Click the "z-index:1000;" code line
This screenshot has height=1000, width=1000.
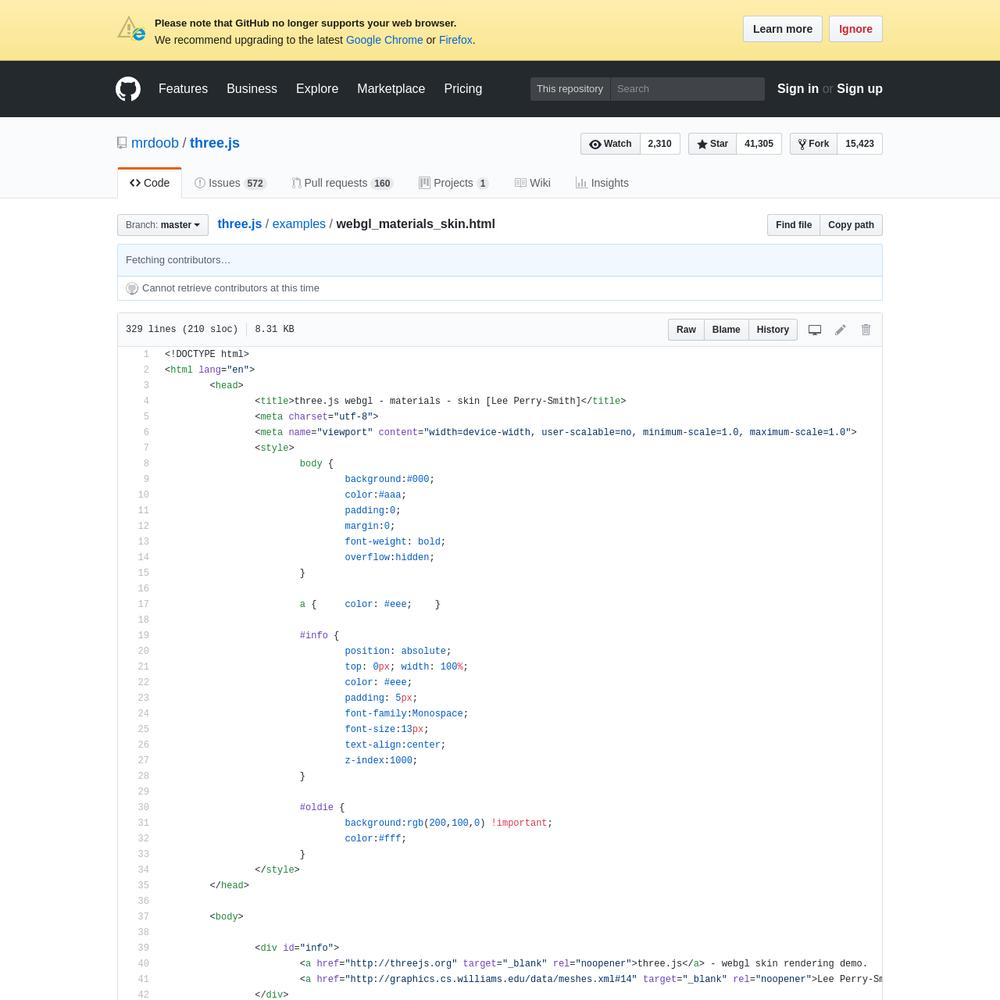pyautogui.click(x=381, y=760)
